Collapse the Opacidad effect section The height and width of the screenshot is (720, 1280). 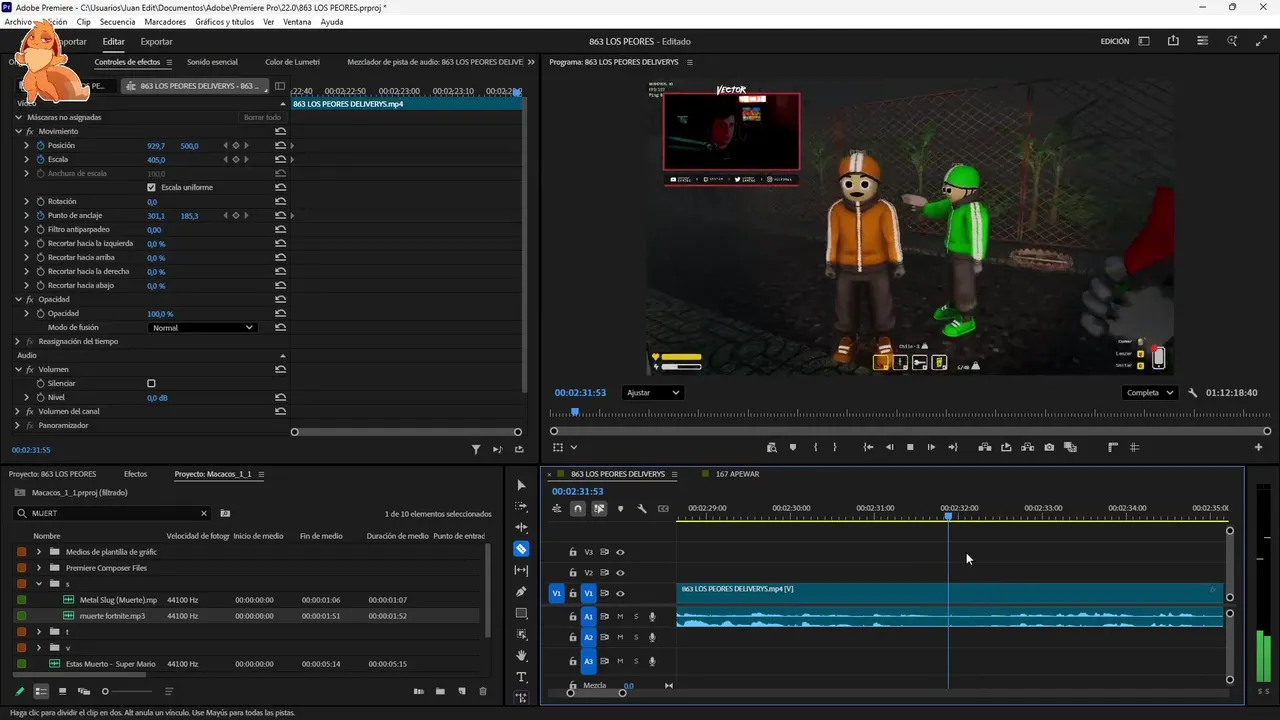click(18, 299)
